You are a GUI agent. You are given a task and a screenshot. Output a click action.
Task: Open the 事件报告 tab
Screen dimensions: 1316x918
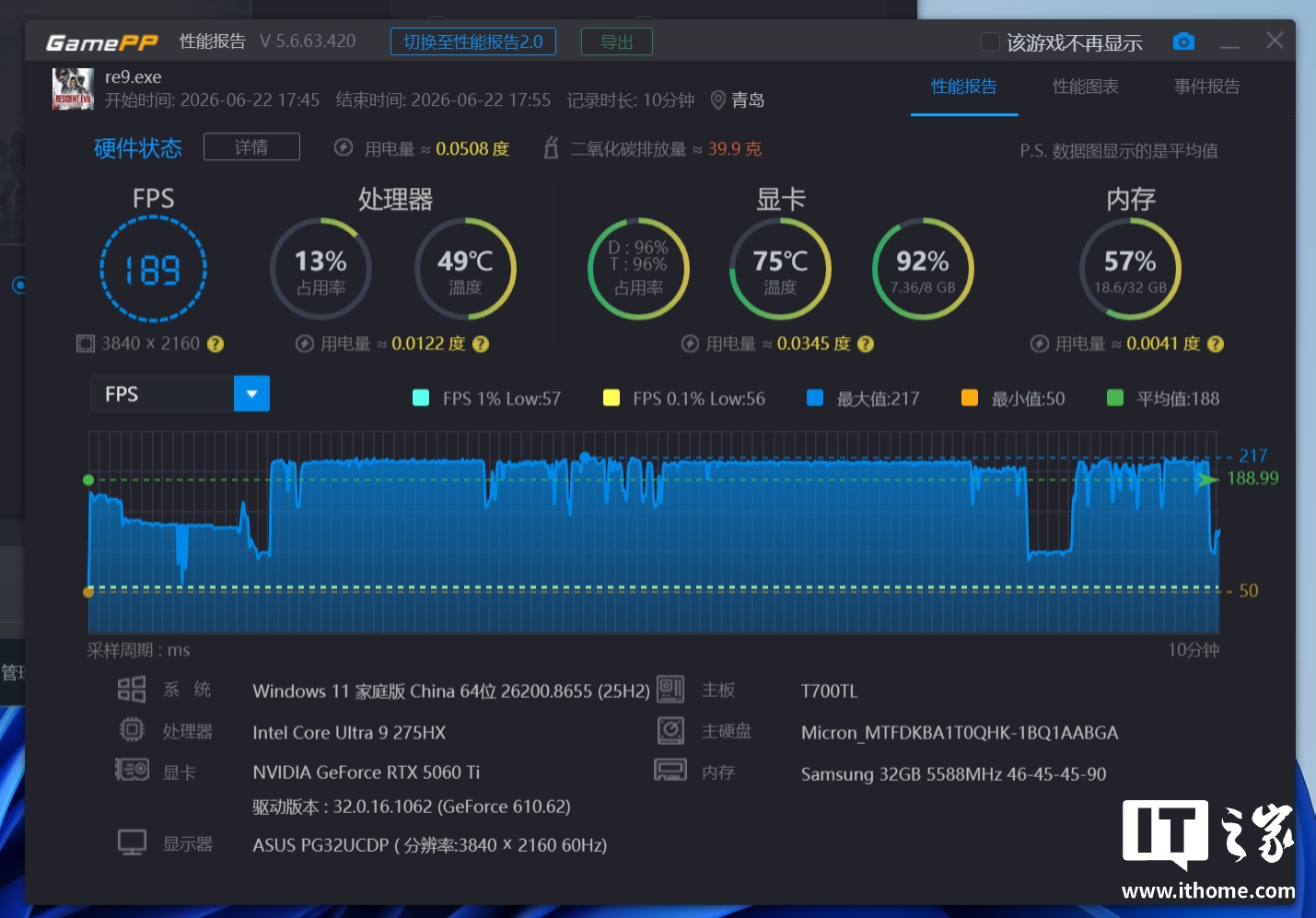(1207, 87)
